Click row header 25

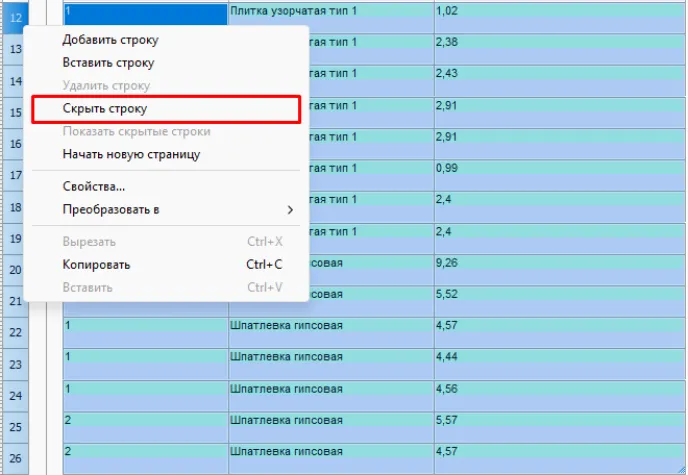(15, 428)
